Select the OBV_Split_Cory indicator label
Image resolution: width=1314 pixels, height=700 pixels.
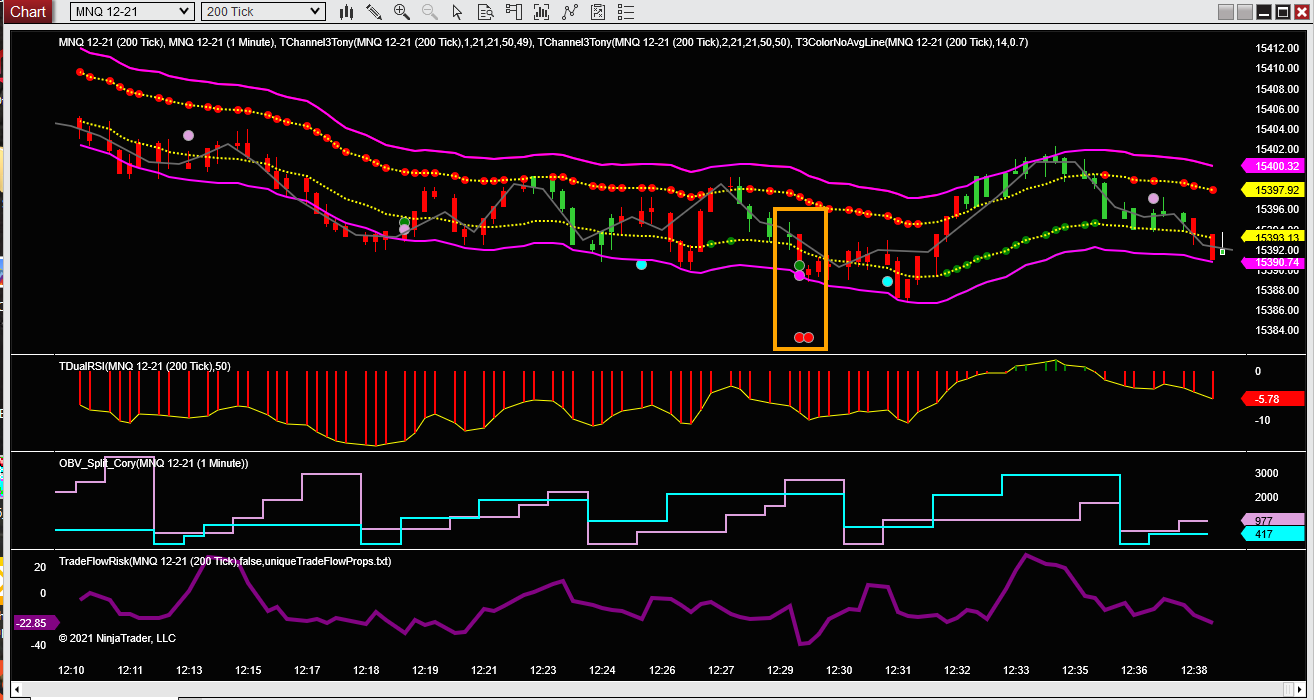[x=153, y=463]
